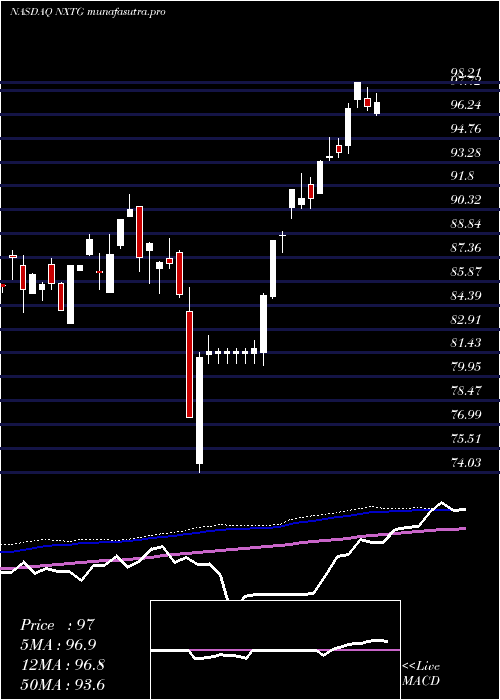500x700 pixels.
Task: Select the 76.99 price axis label
Action: point(466,415)
